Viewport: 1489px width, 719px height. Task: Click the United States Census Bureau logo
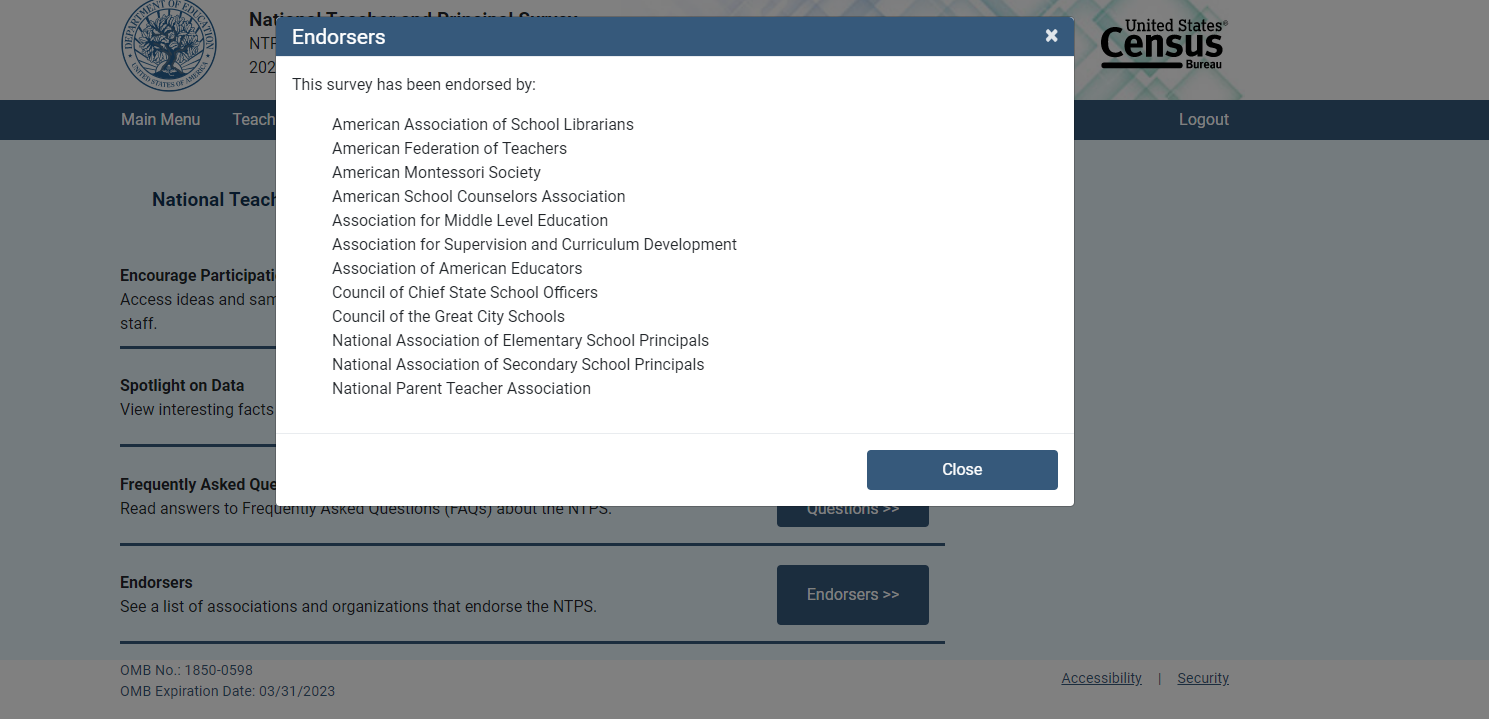coord(1163,45)
